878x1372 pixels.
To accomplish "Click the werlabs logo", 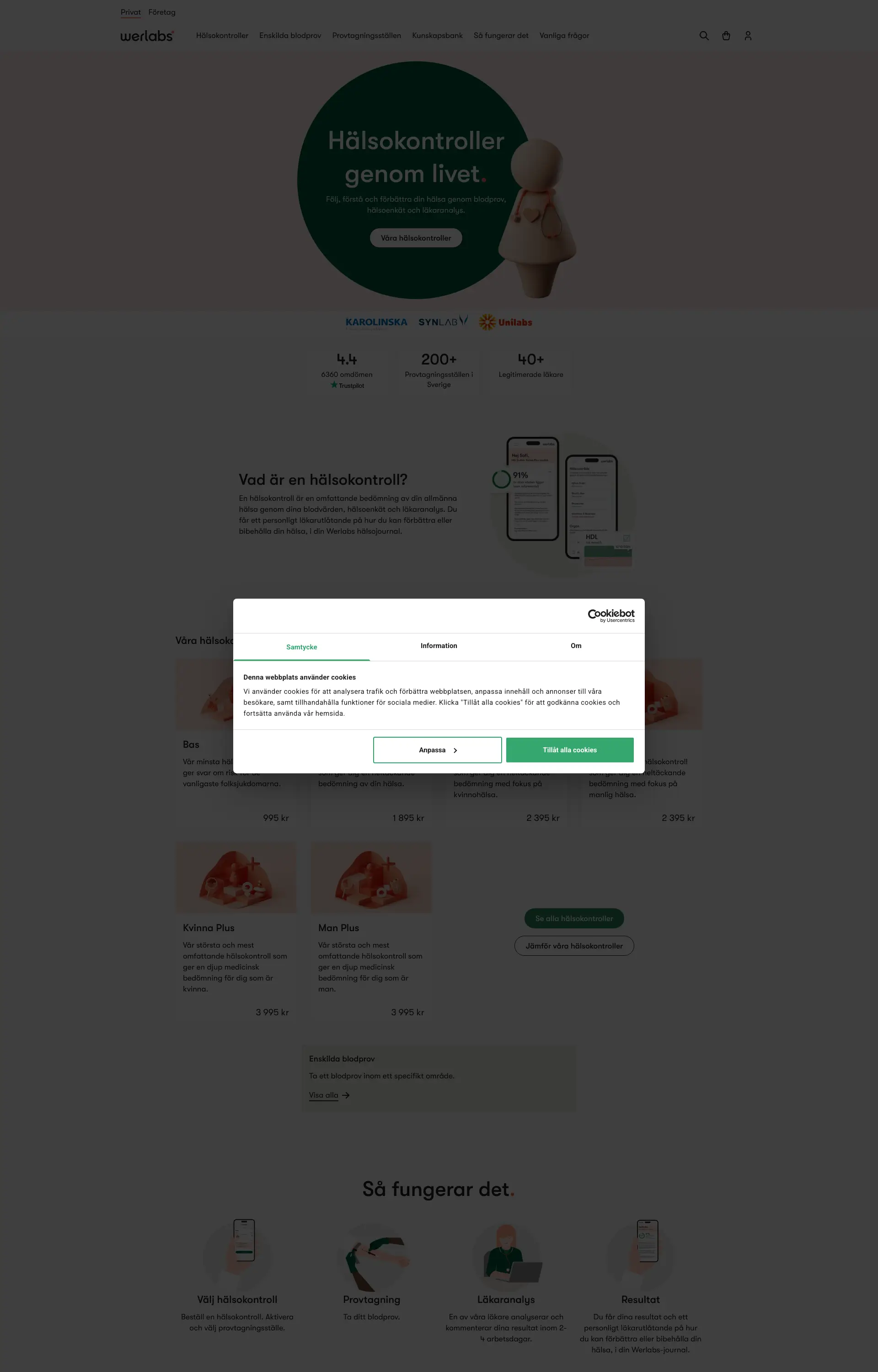I will pos(147,35).
